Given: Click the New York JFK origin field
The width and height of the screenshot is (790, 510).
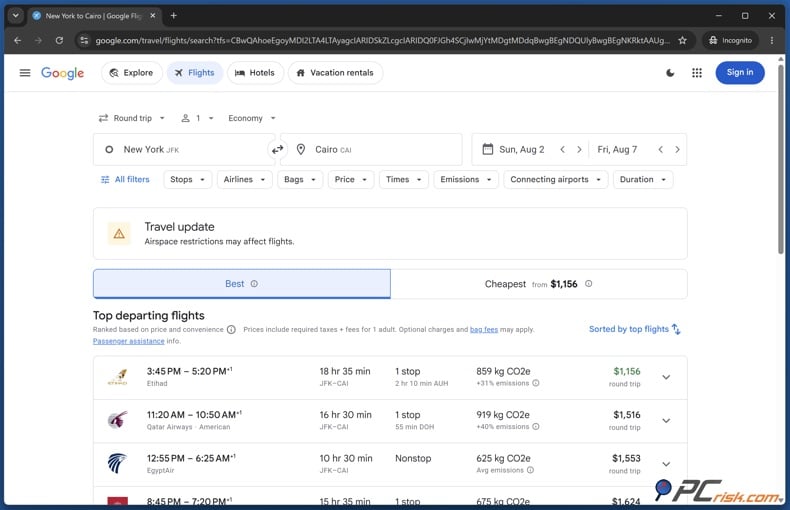Looking at the screenshot, I should point(184,149).
